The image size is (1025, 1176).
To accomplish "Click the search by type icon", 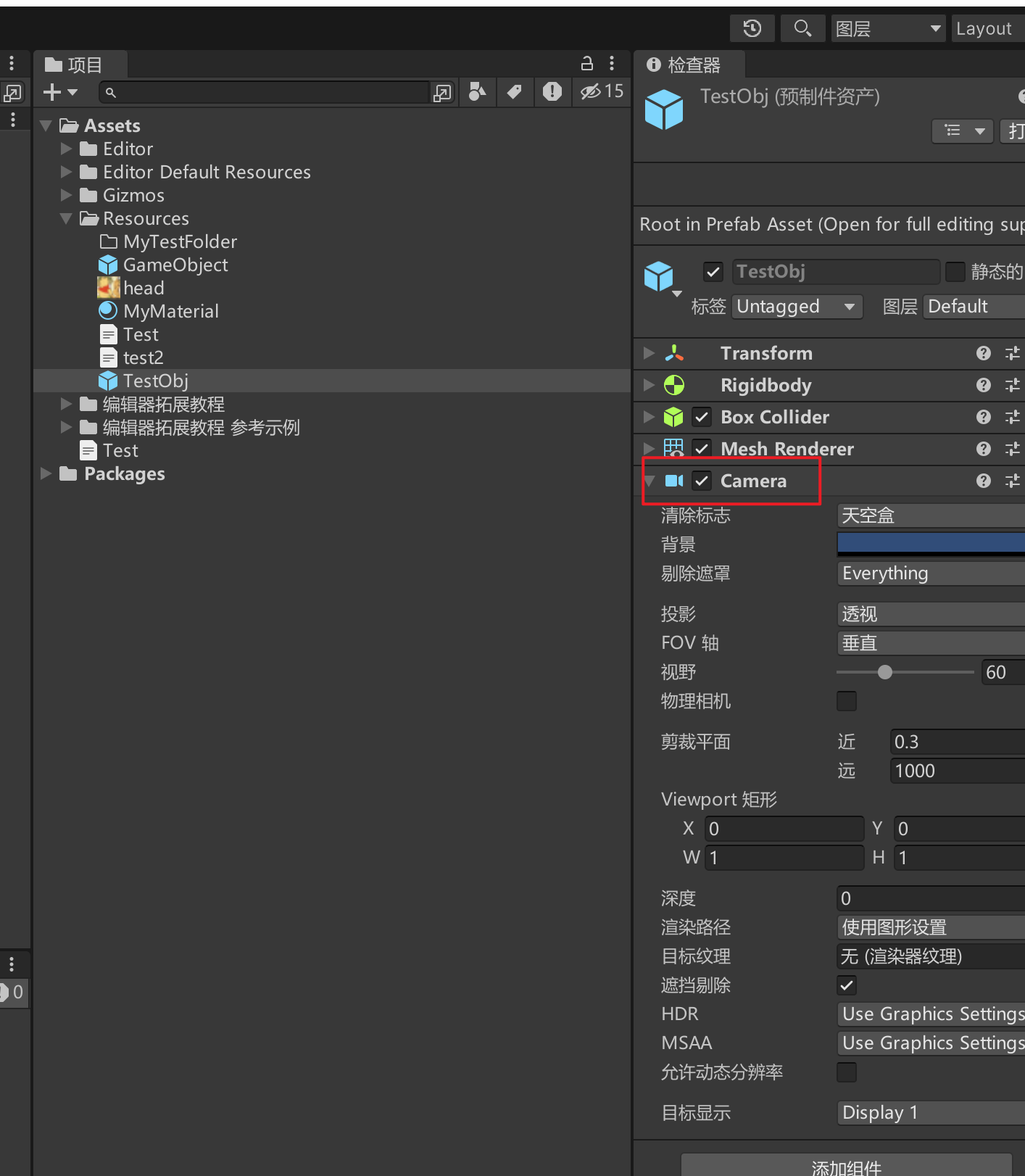I will (477, 91).
